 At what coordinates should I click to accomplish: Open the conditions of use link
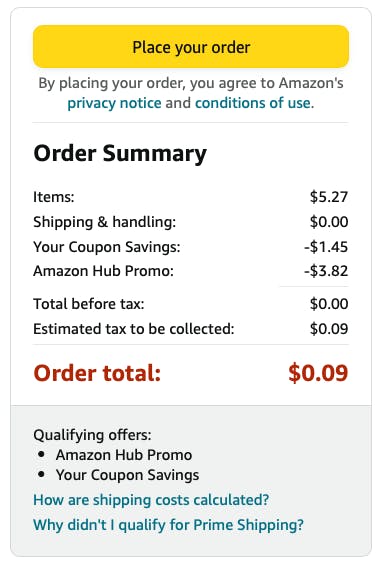coord(254,103)
